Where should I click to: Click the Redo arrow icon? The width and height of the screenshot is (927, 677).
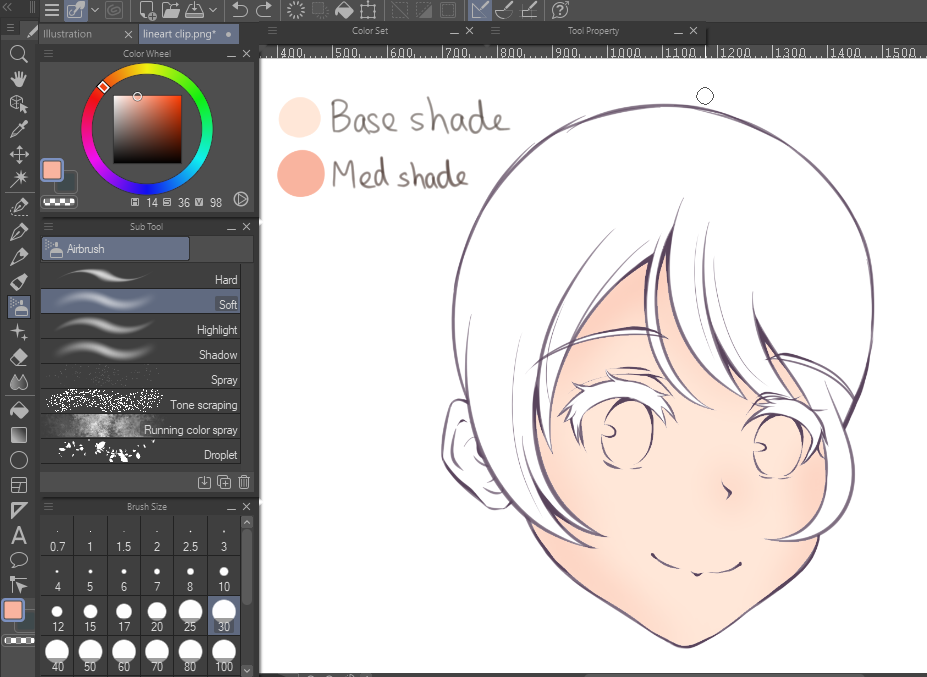click(264, 11)
